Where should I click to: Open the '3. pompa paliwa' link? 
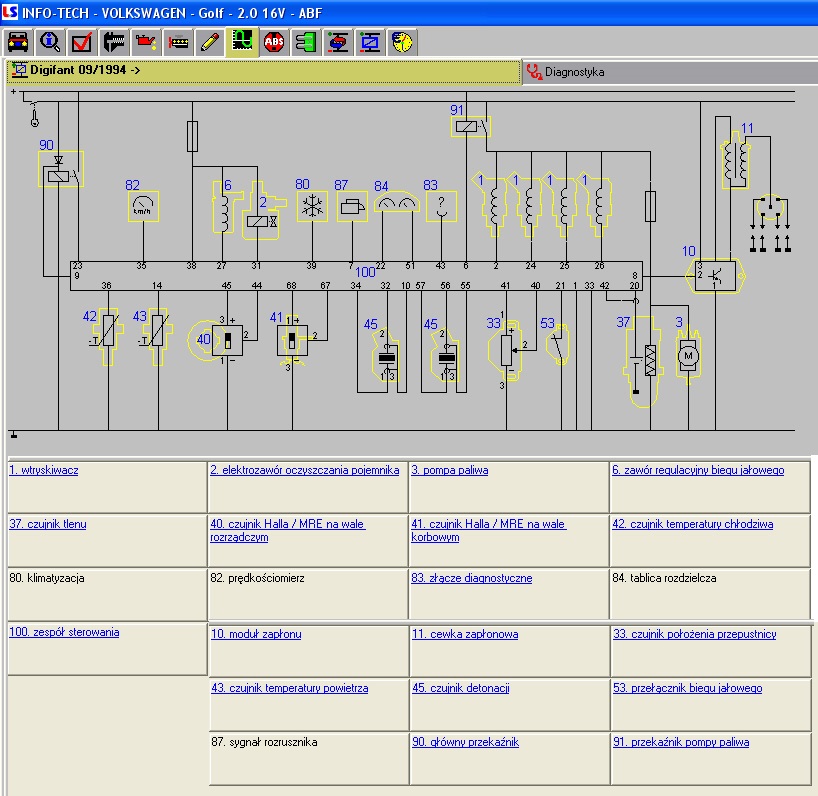click(x=450, y=470)
